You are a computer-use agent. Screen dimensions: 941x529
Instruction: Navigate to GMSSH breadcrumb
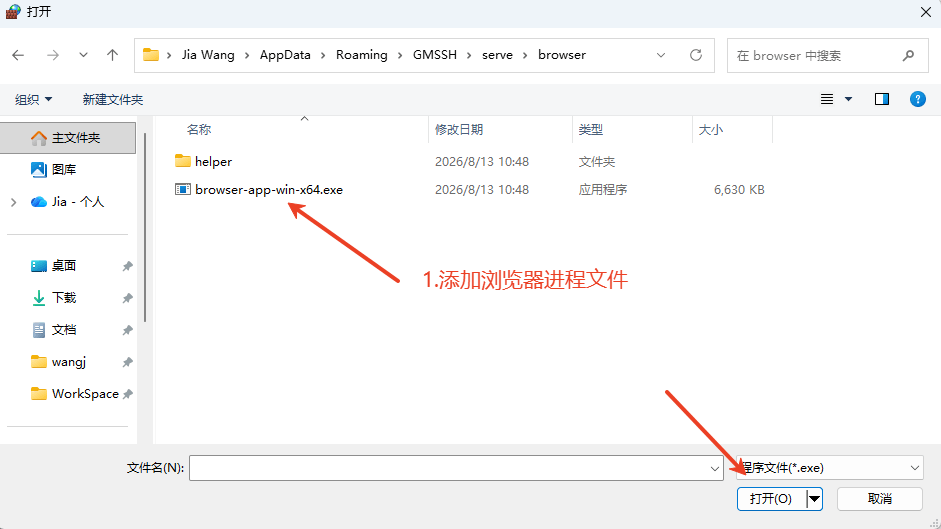pos(435,55)
